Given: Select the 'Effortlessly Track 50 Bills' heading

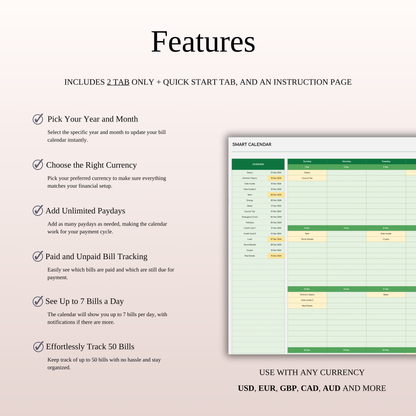Looking at the screenshot, I should (x=90, y=347).
